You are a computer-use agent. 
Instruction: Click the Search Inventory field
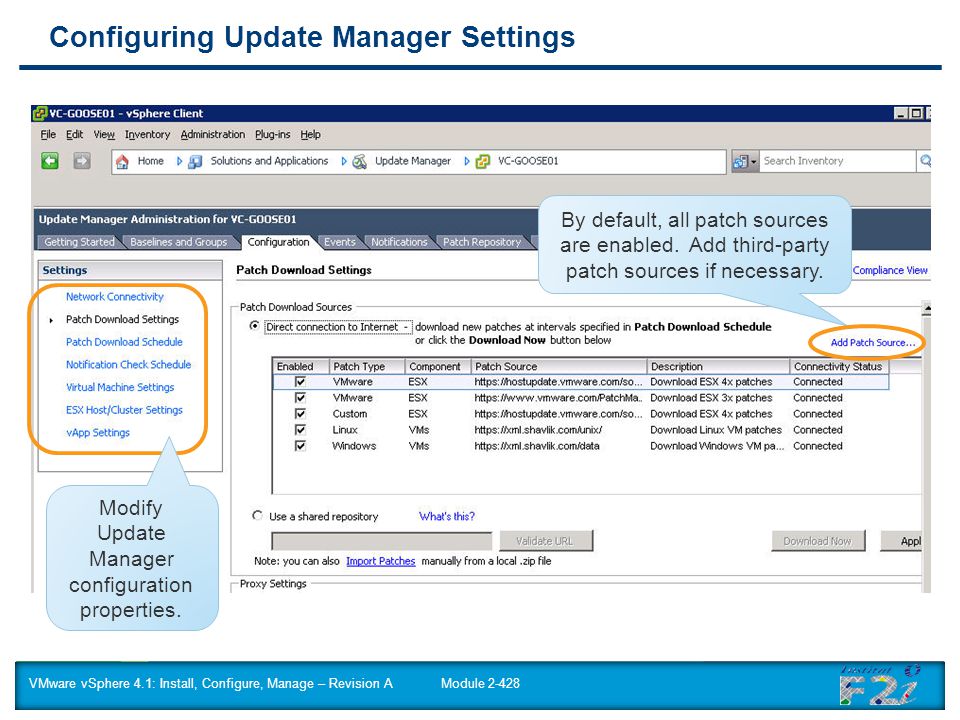pos(838,161)
